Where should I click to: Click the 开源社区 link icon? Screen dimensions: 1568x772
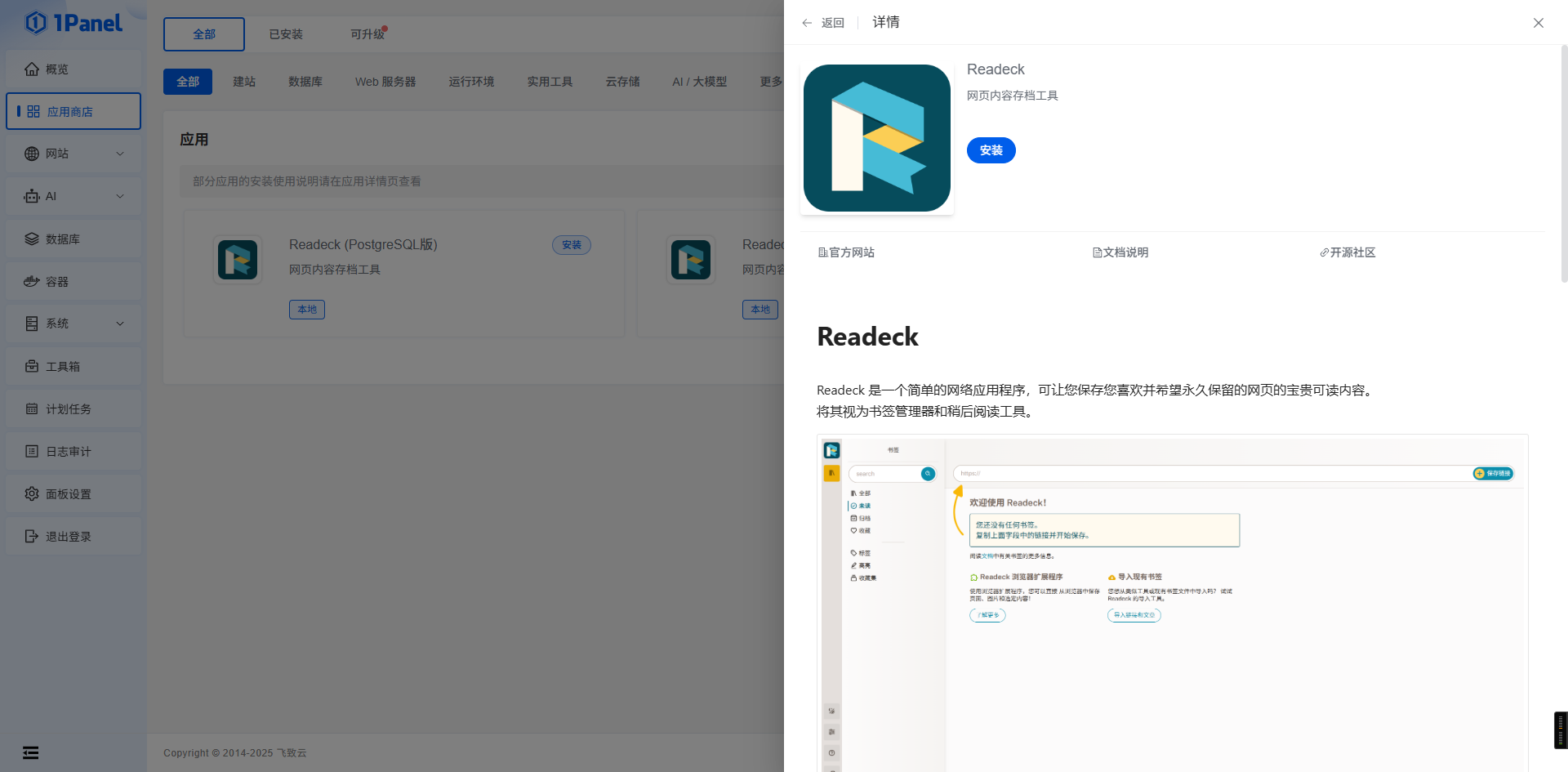click(x=1324, y=252)
